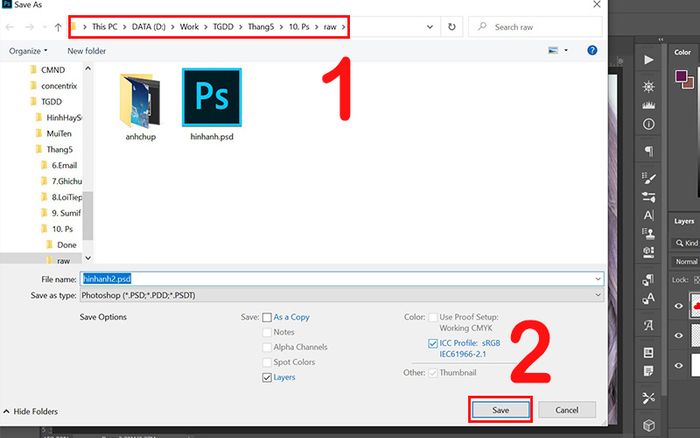Select Work in the breadcrumb path
This screenshot has width=700, height=438.
coord(189,27)
